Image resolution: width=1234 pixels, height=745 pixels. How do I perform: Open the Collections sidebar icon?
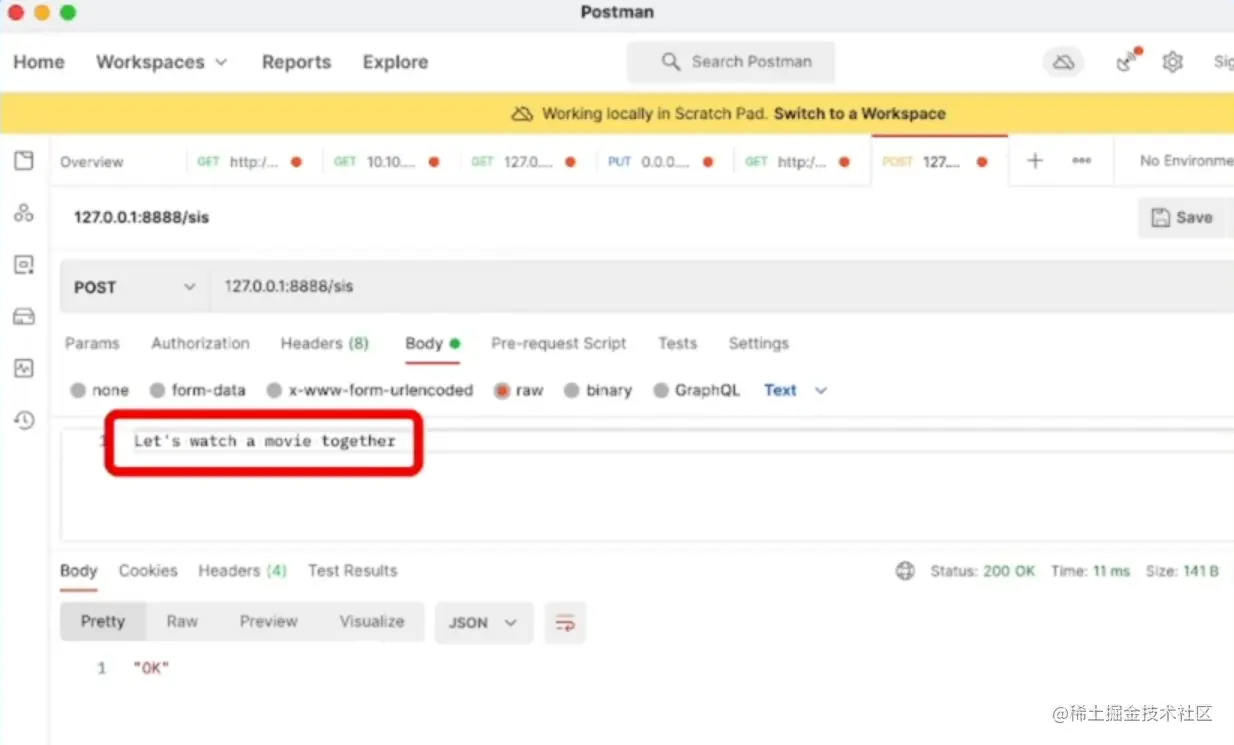click(24, 161)
